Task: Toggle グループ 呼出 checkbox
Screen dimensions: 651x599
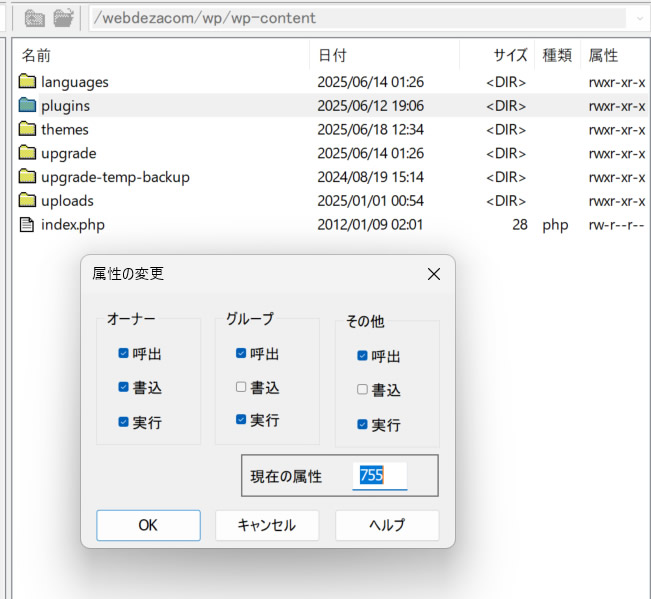Action: [241, 353]
